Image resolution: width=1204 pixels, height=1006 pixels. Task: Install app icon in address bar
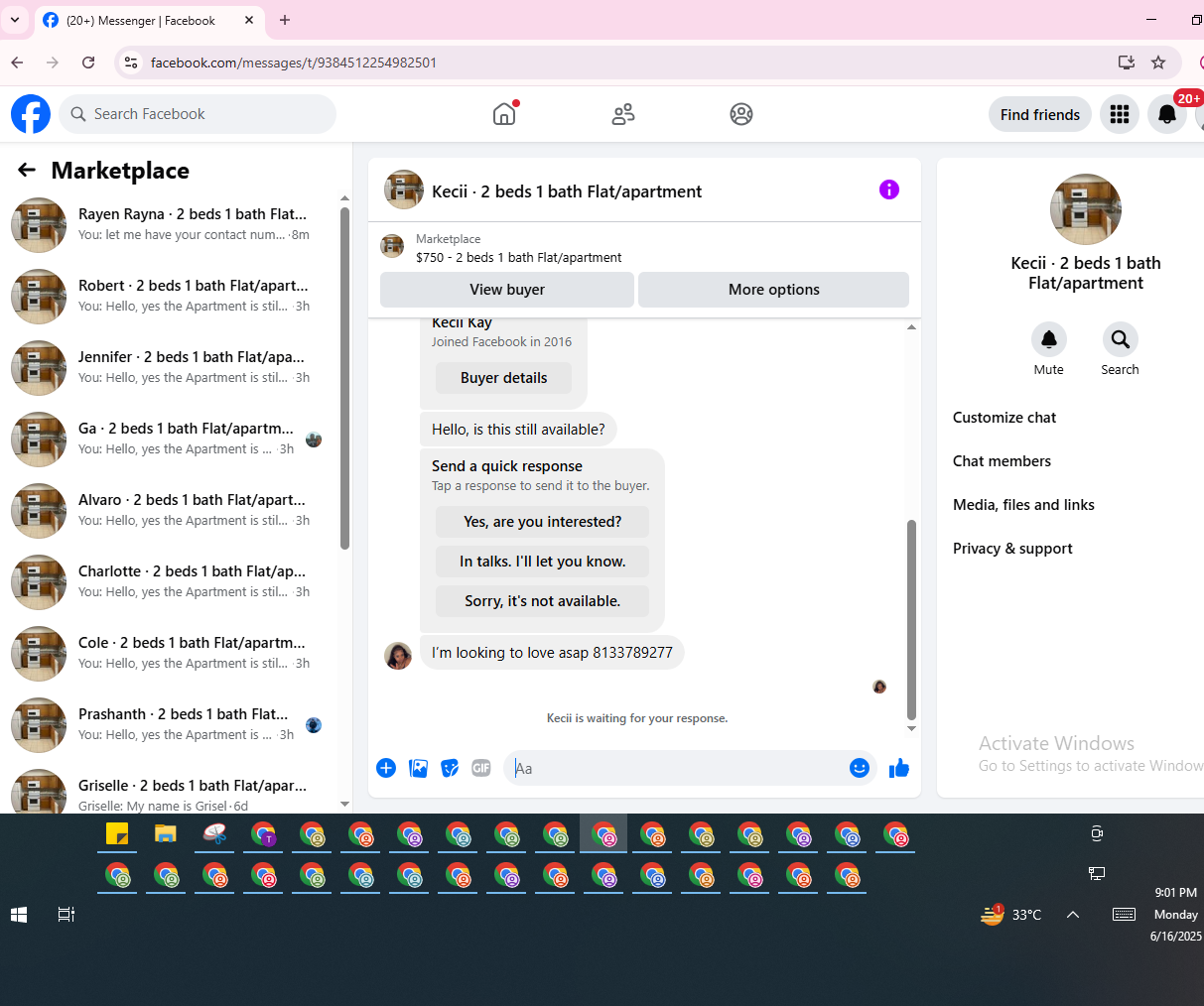[x=1127, y=63]
